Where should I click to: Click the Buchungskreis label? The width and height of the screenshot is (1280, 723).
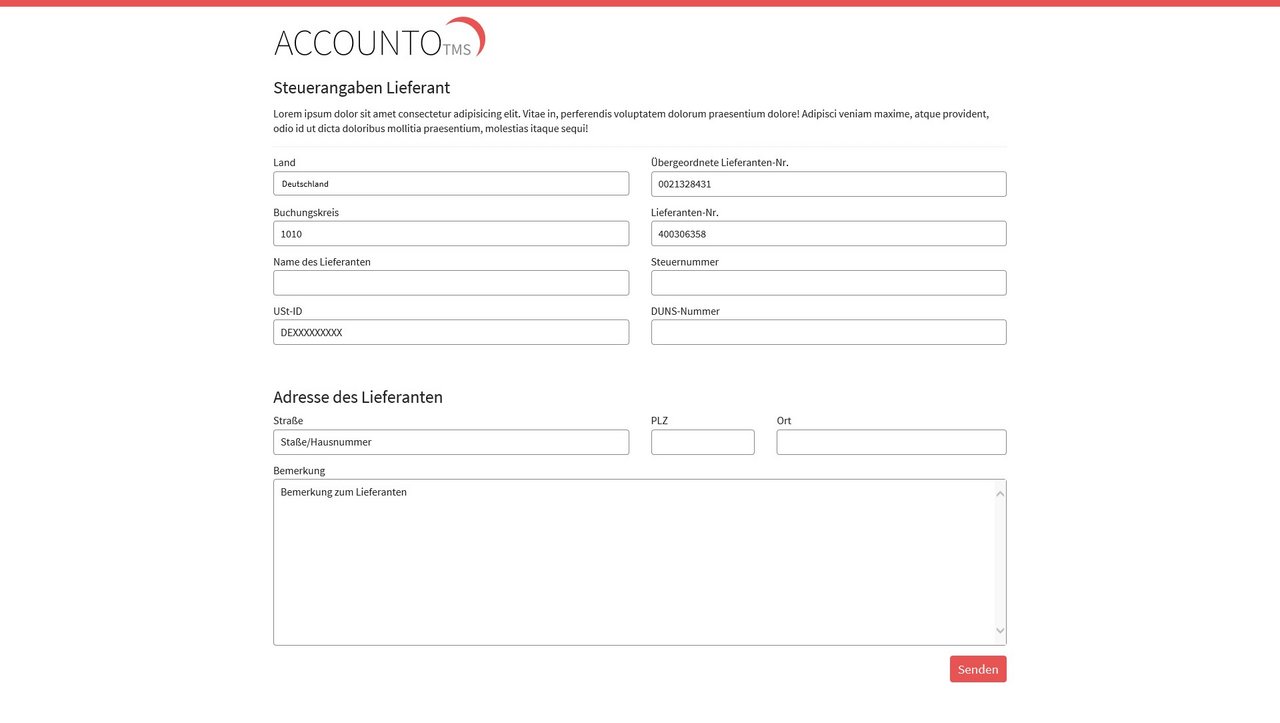(x=306, y=212)
